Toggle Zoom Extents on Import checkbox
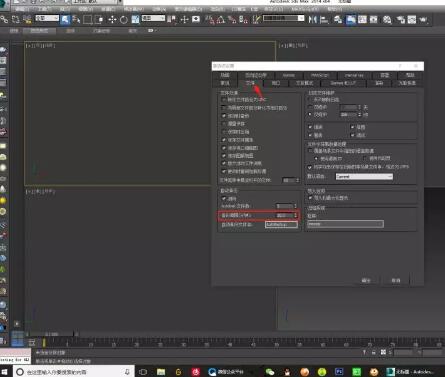The image size is (445, 377). (x=310, y=198)
